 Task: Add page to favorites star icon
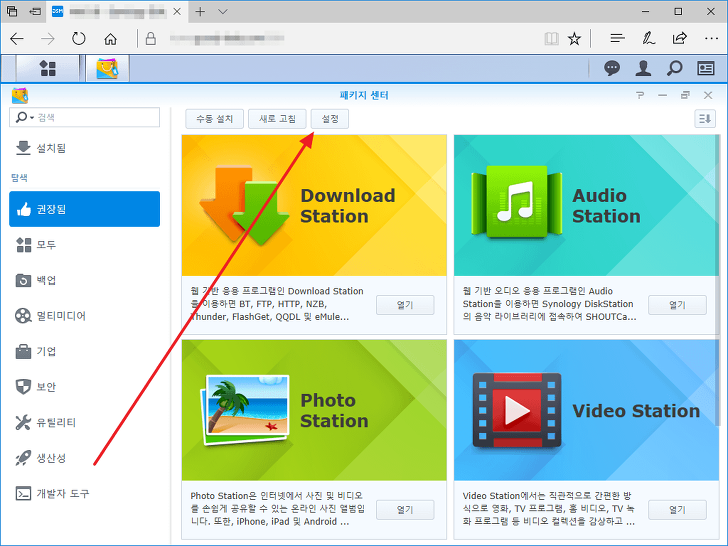[574, 39]
